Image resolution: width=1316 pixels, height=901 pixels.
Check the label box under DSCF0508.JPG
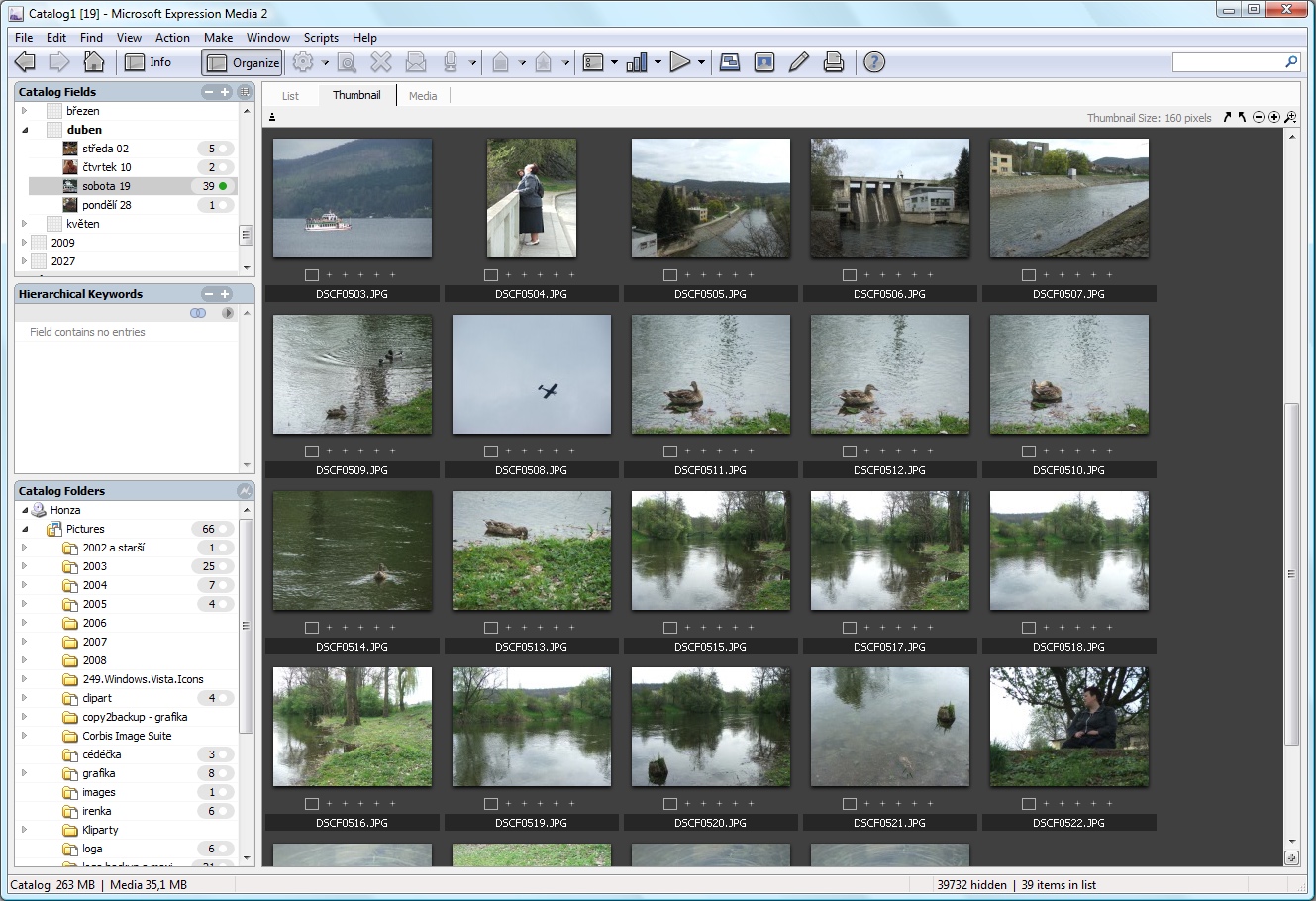point(491,451)
